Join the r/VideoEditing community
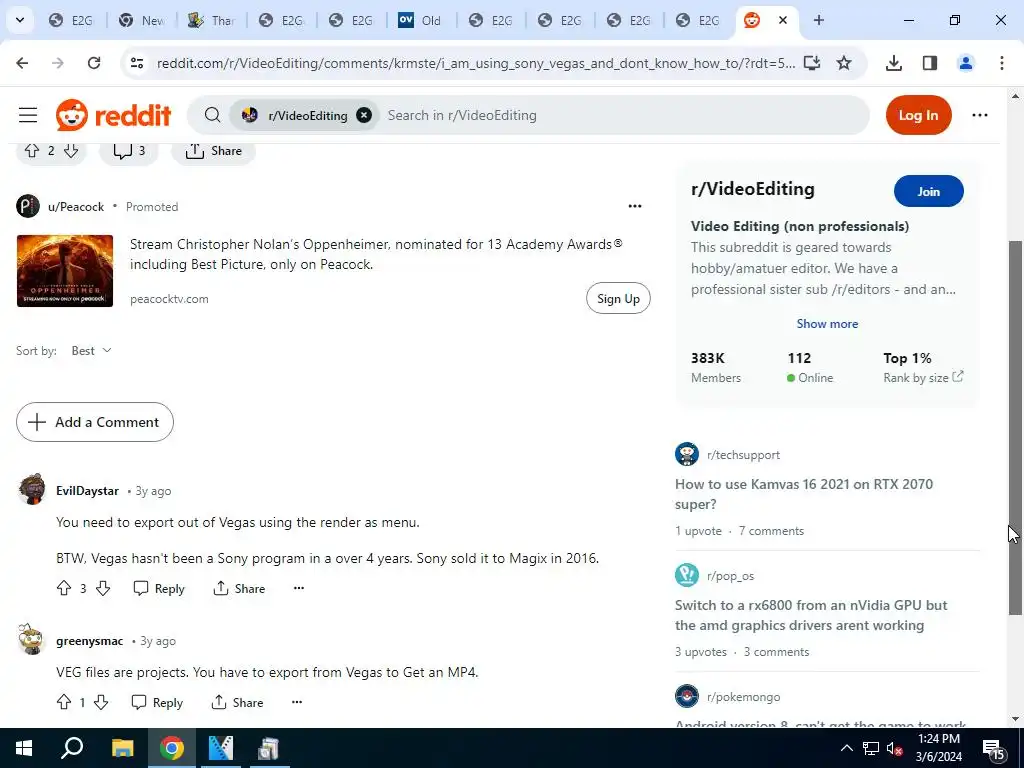Screen dimensions: 1024x768 [928, 191]
